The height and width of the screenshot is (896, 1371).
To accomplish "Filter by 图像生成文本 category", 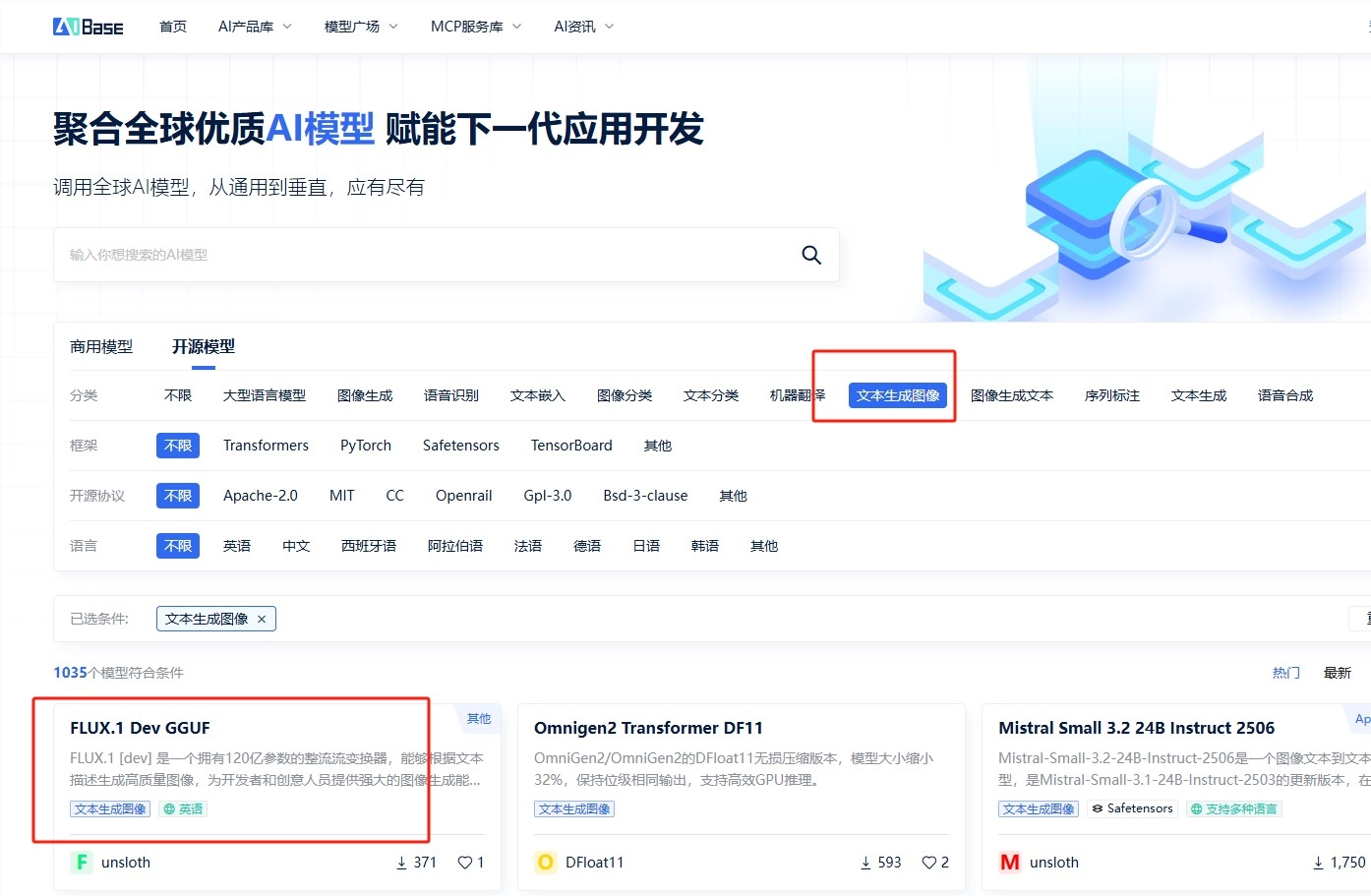I will tap(1012, 395).
